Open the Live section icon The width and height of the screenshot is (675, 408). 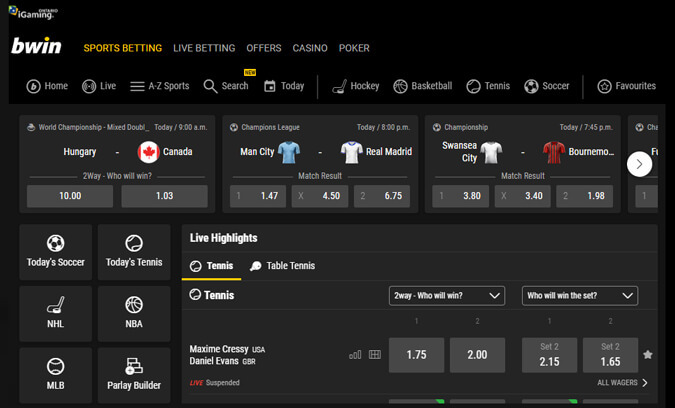(89, 87)
